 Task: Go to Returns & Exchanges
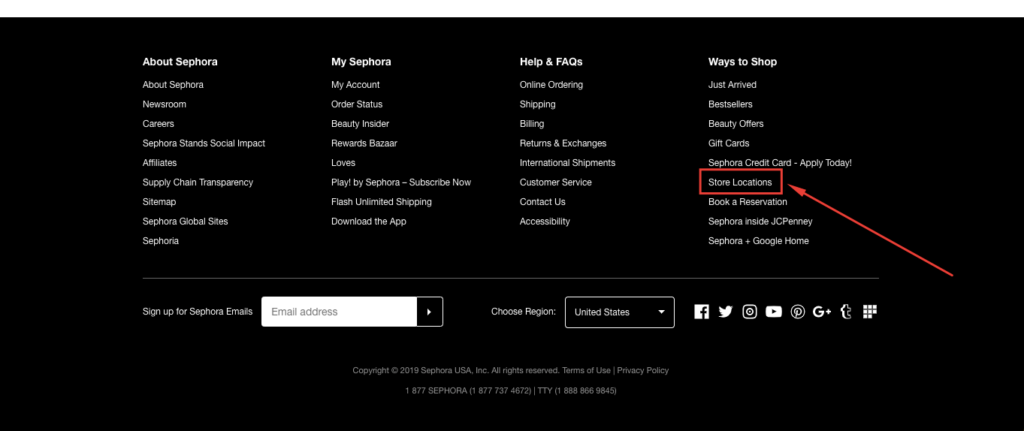(x=564, y=144)
